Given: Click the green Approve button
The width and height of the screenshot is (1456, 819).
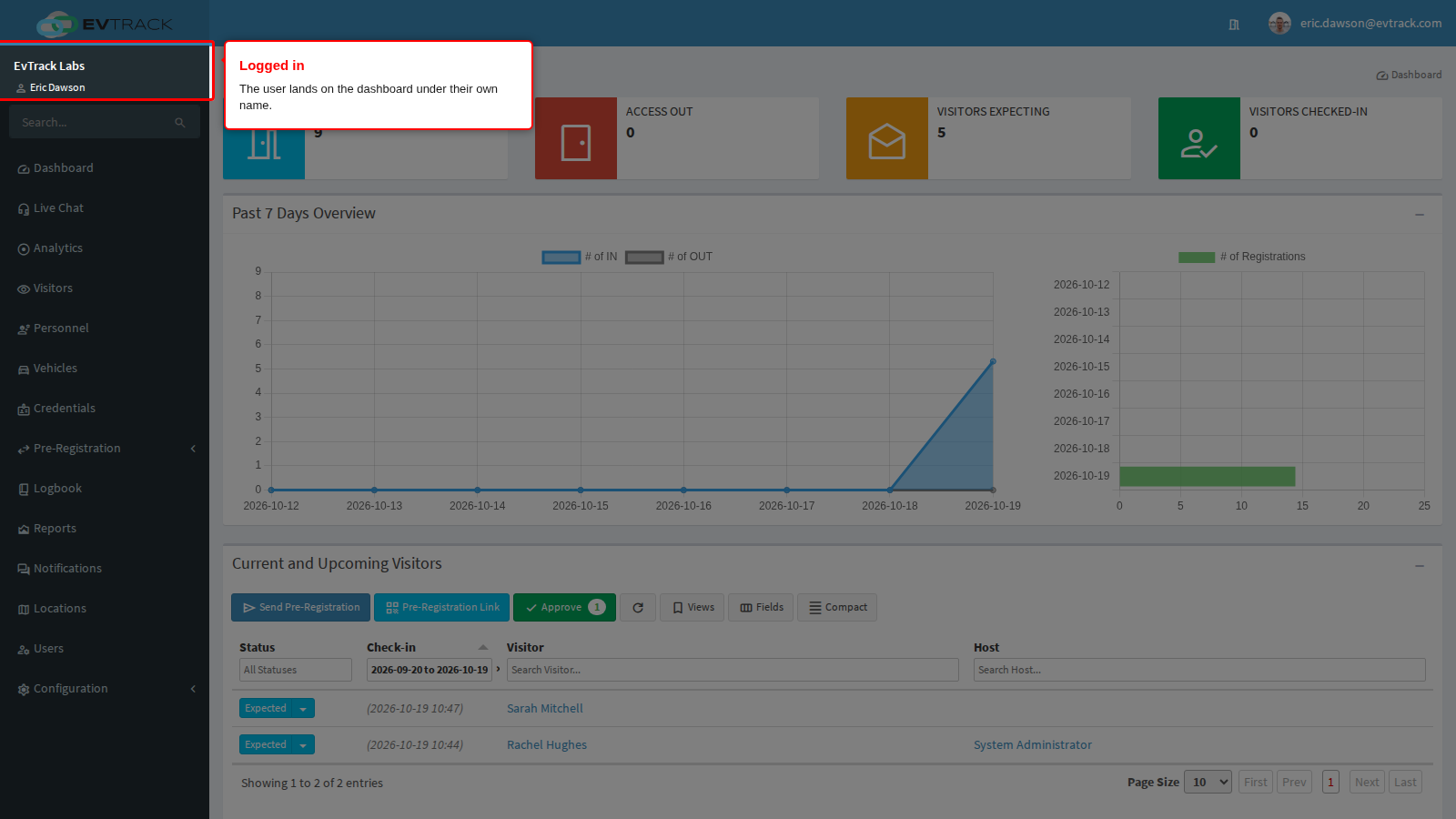Looking at the screenshot, I should click(564, 608).
